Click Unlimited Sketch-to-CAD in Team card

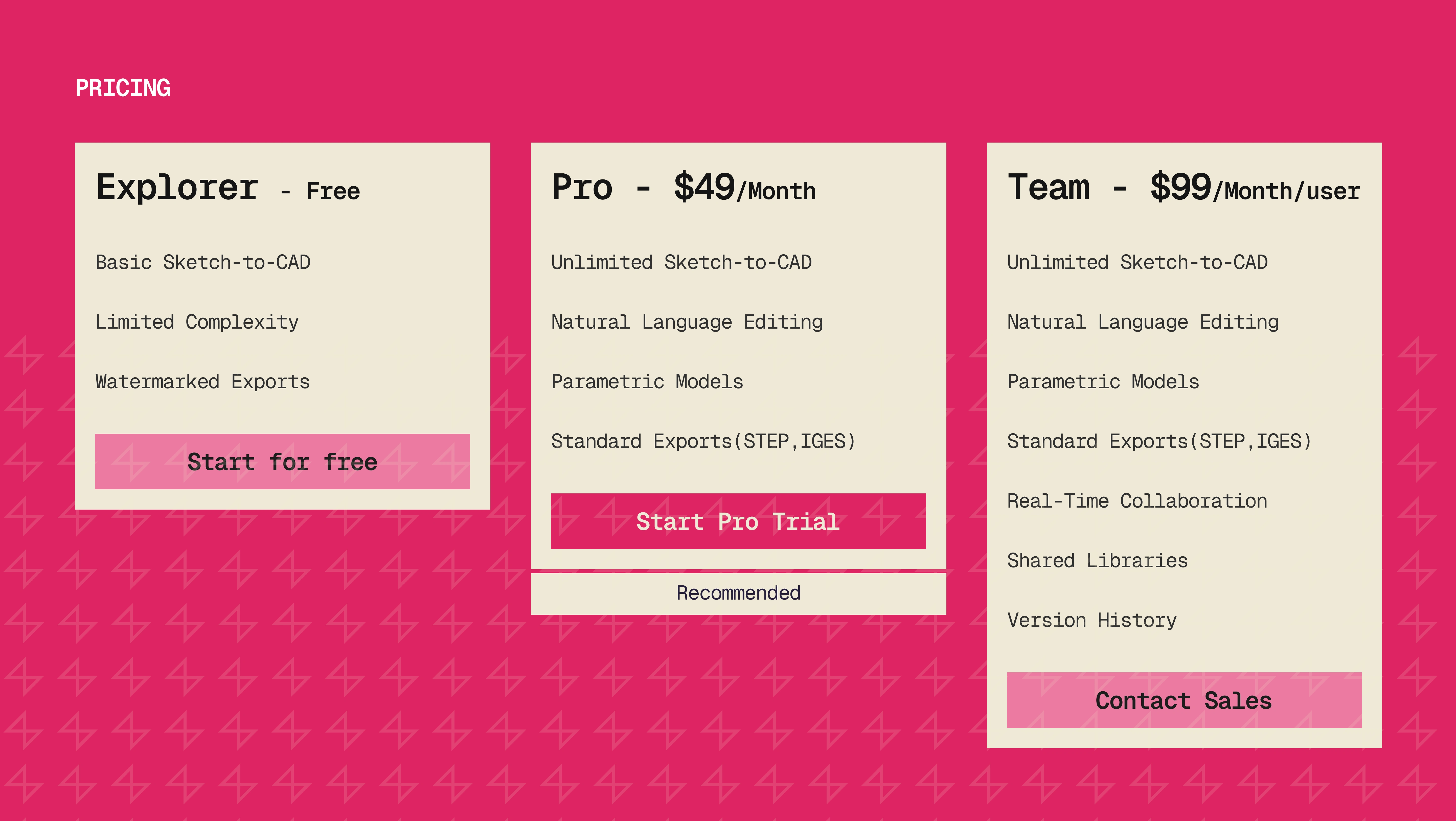click(1137, 262)
